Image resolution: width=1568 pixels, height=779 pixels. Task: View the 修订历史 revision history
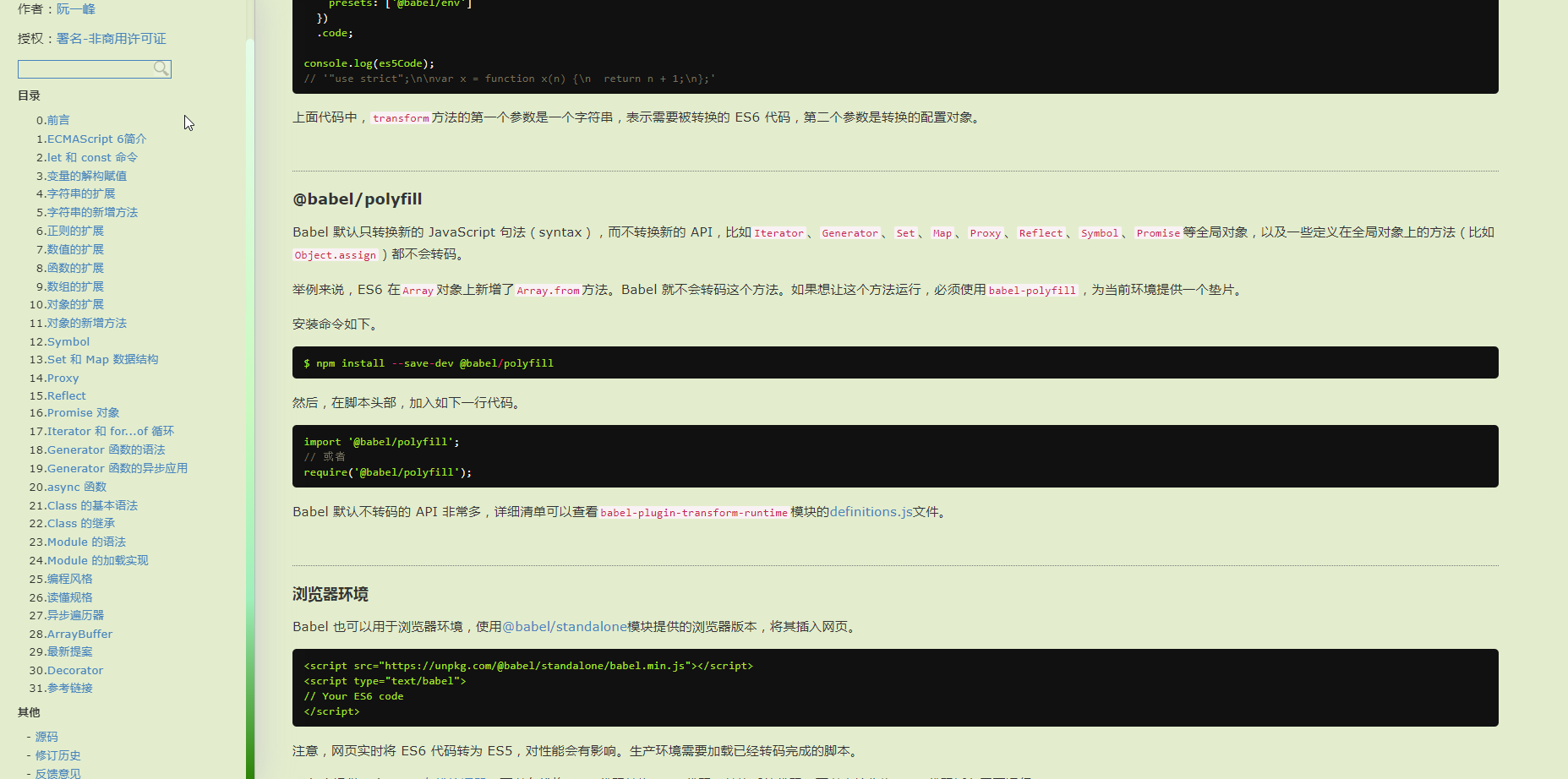point(57,755)
